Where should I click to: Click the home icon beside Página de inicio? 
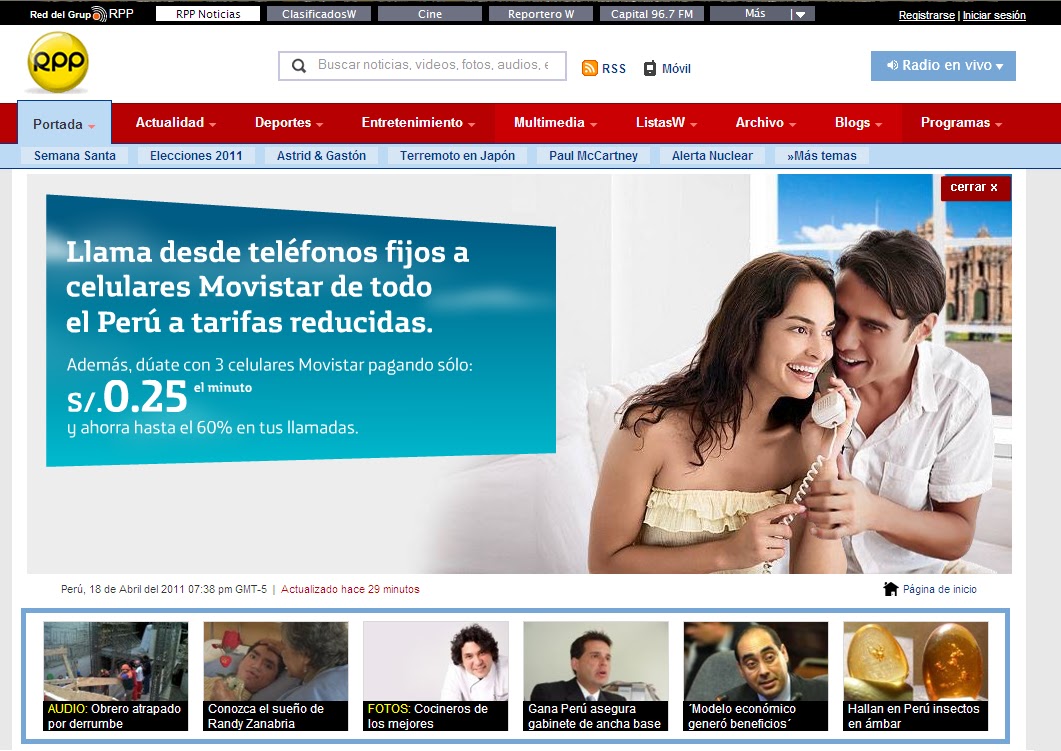(890, 589)
